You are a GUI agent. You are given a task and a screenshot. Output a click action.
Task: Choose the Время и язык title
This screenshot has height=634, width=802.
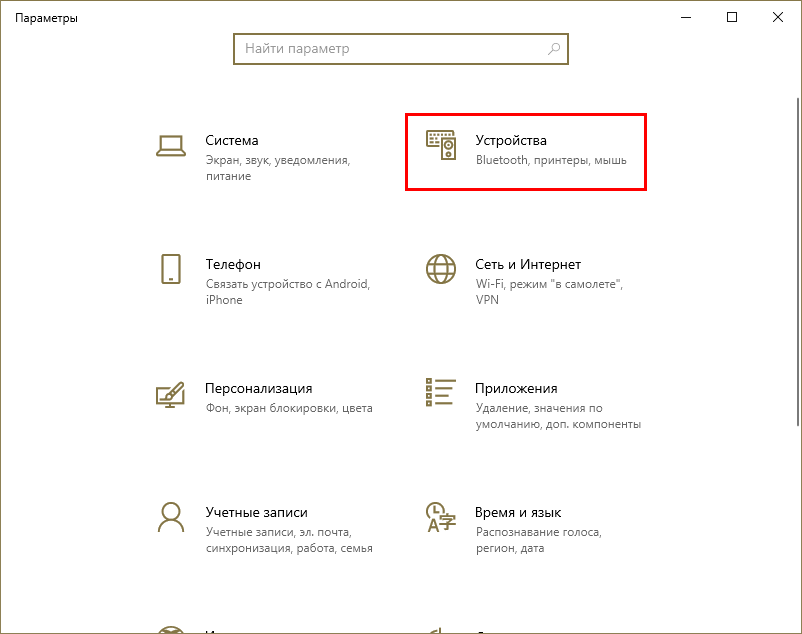[519, 512]
